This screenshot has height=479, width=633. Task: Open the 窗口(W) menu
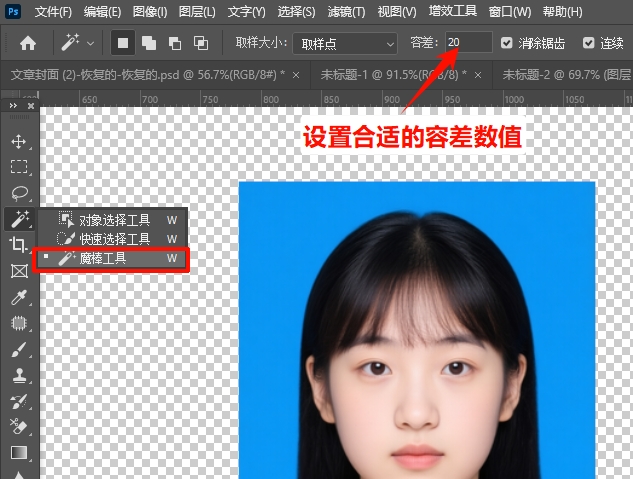click(x=509, y=12)
